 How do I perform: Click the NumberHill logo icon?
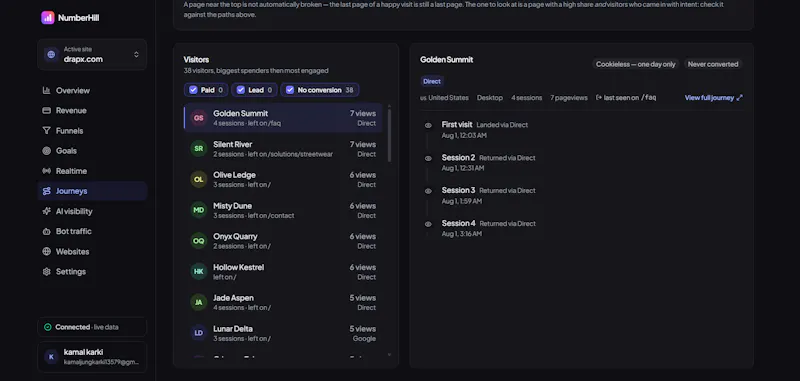(x=47, y=18)
